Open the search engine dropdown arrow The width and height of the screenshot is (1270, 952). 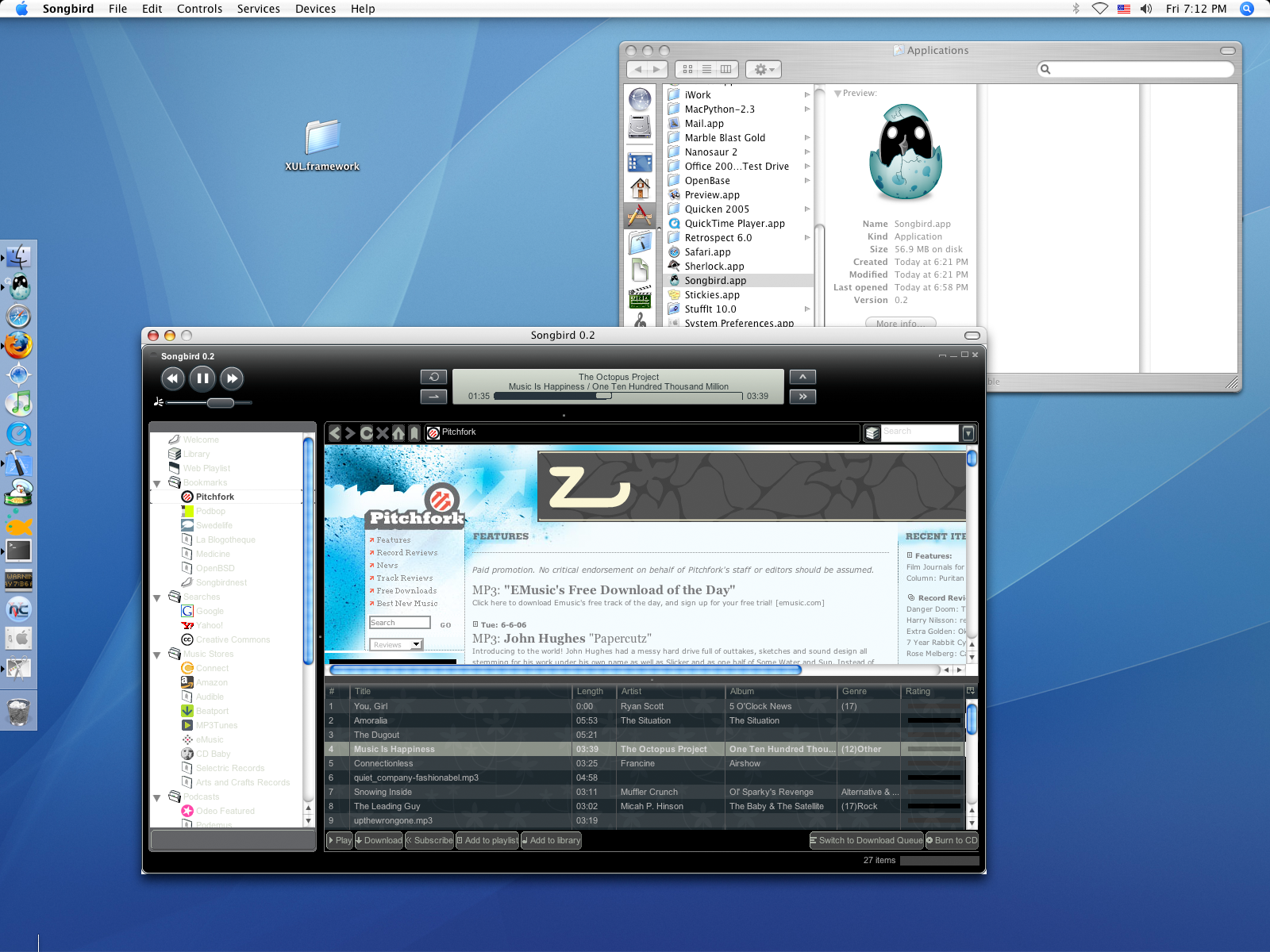pos(968,432)
